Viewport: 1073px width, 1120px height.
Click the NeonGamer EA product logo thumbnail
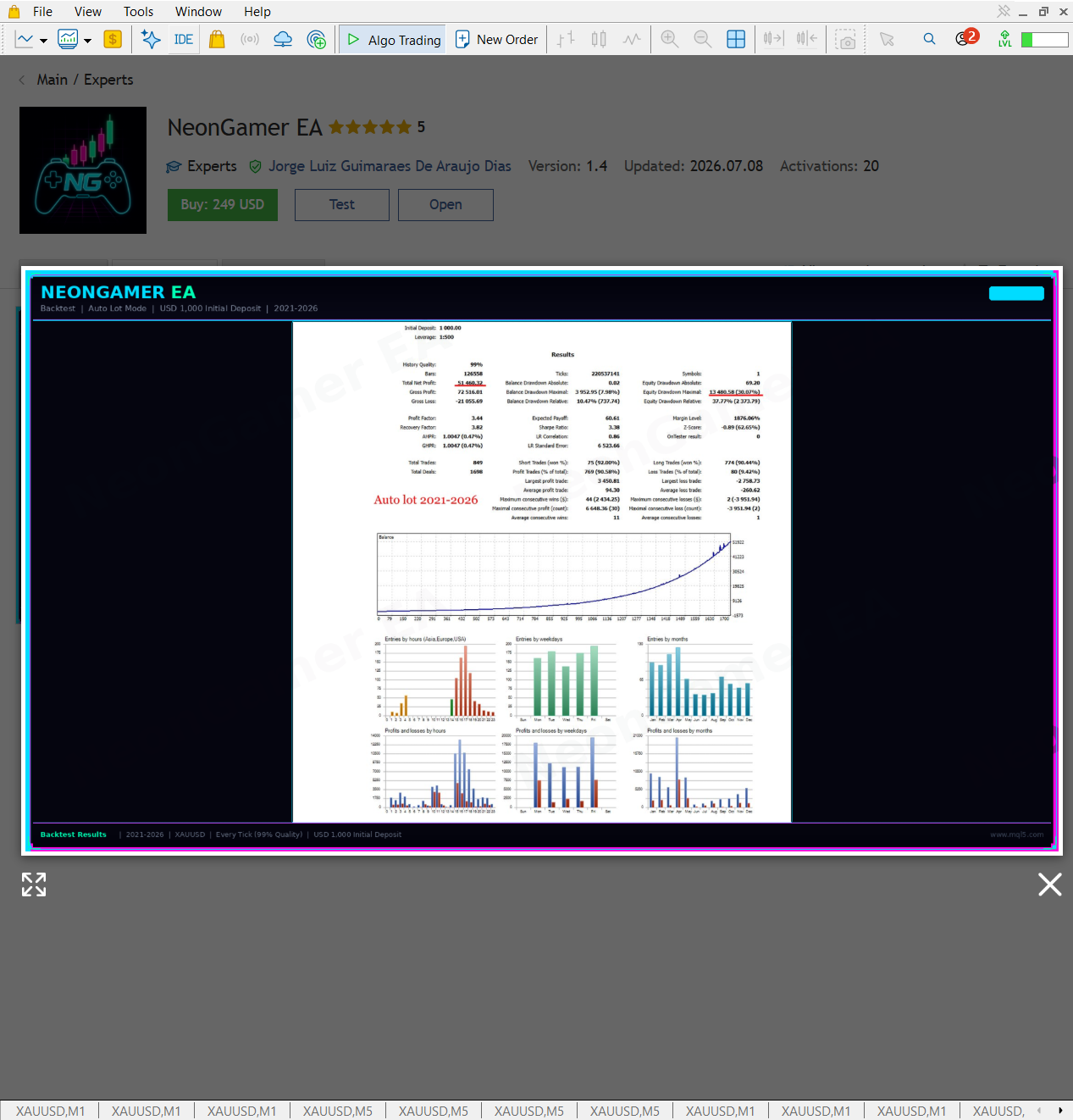tap(83, 170)
